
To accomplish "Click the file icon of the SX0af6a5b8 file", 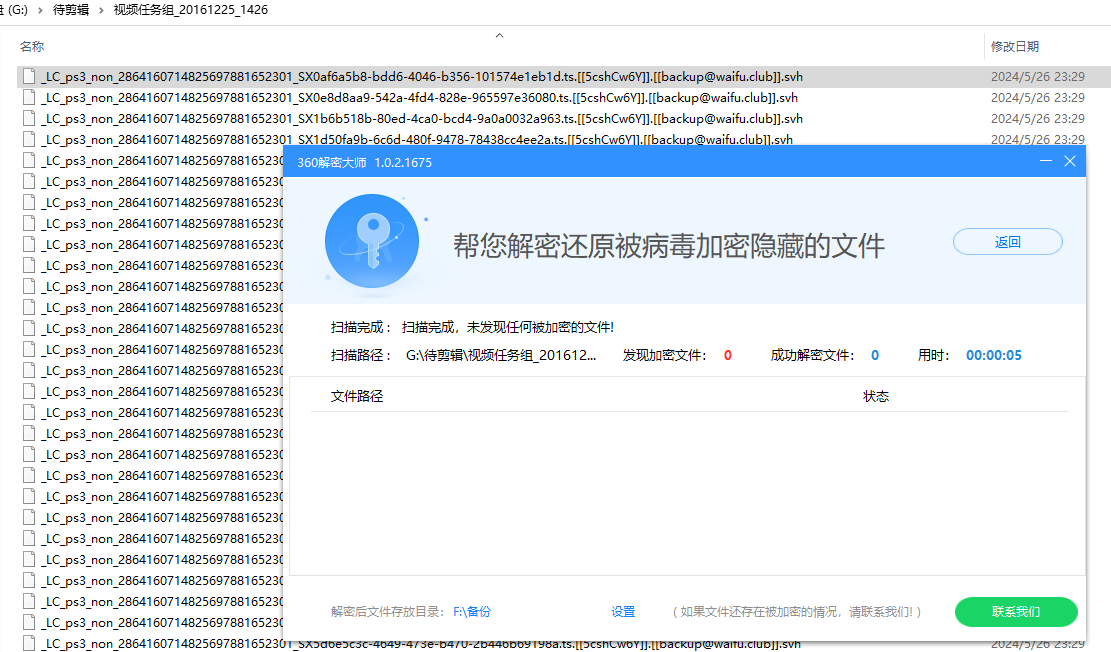I will click(x=29, y=77).
